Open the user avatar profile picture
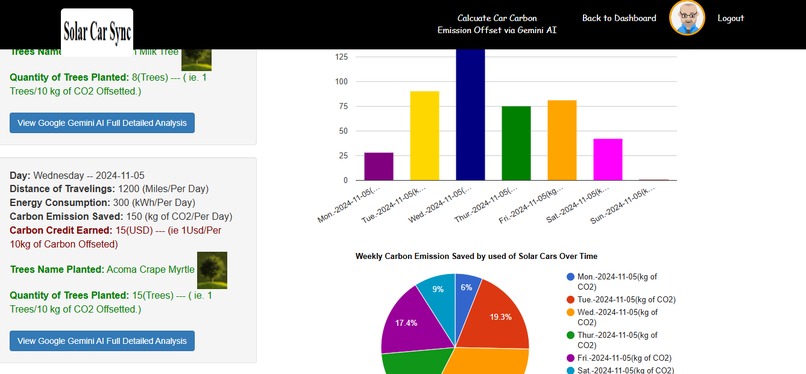Screen dimensions: 806x374 687,17
